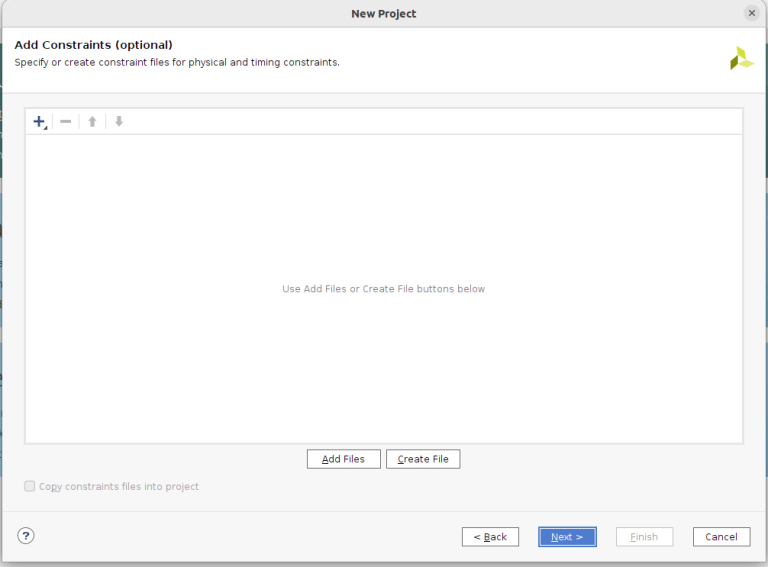768x567 pixels.
Task: Open the plus add-constraints dropdown
Action: click(40, 122)
